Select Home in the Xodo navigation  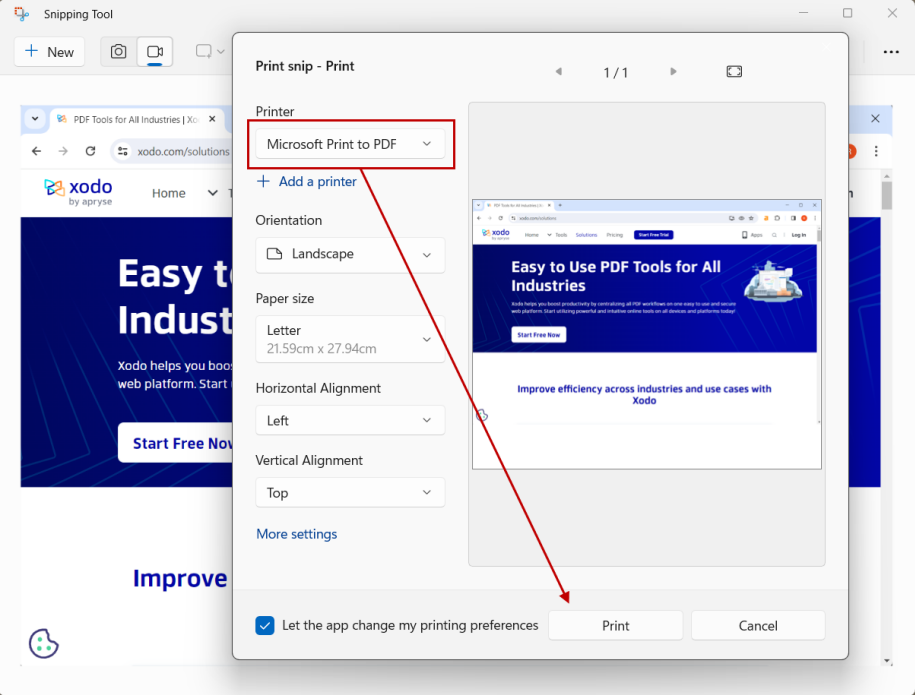(x=168, y=192)
